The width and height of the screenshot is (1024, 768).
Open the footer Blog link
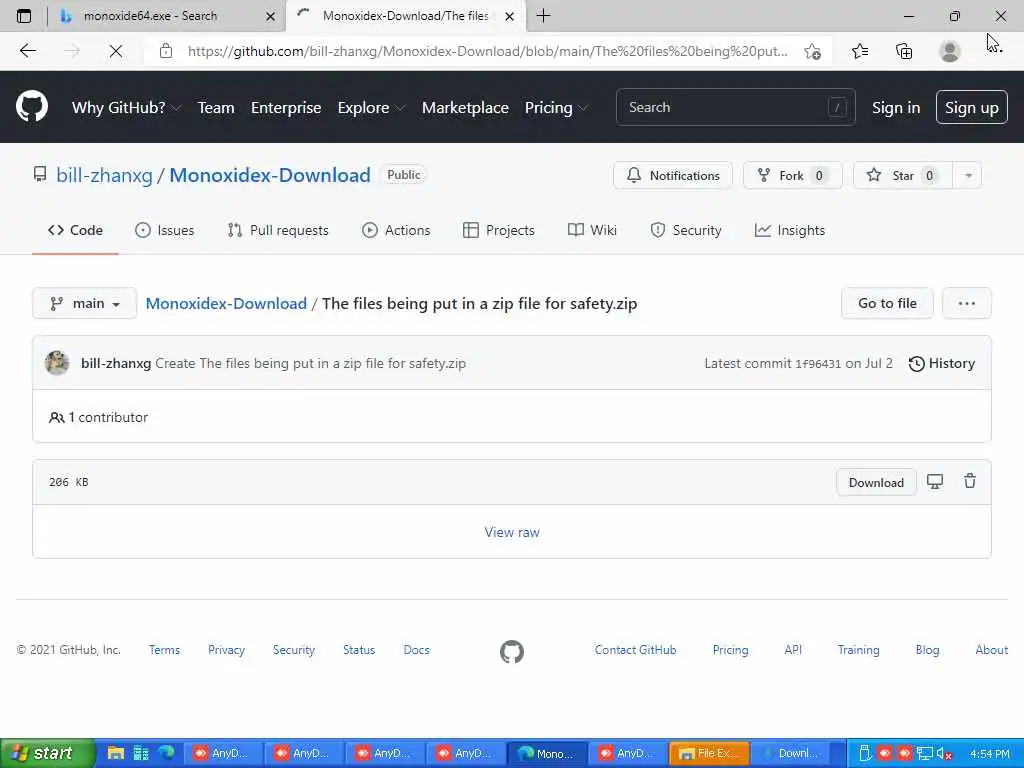coord(927,650)
